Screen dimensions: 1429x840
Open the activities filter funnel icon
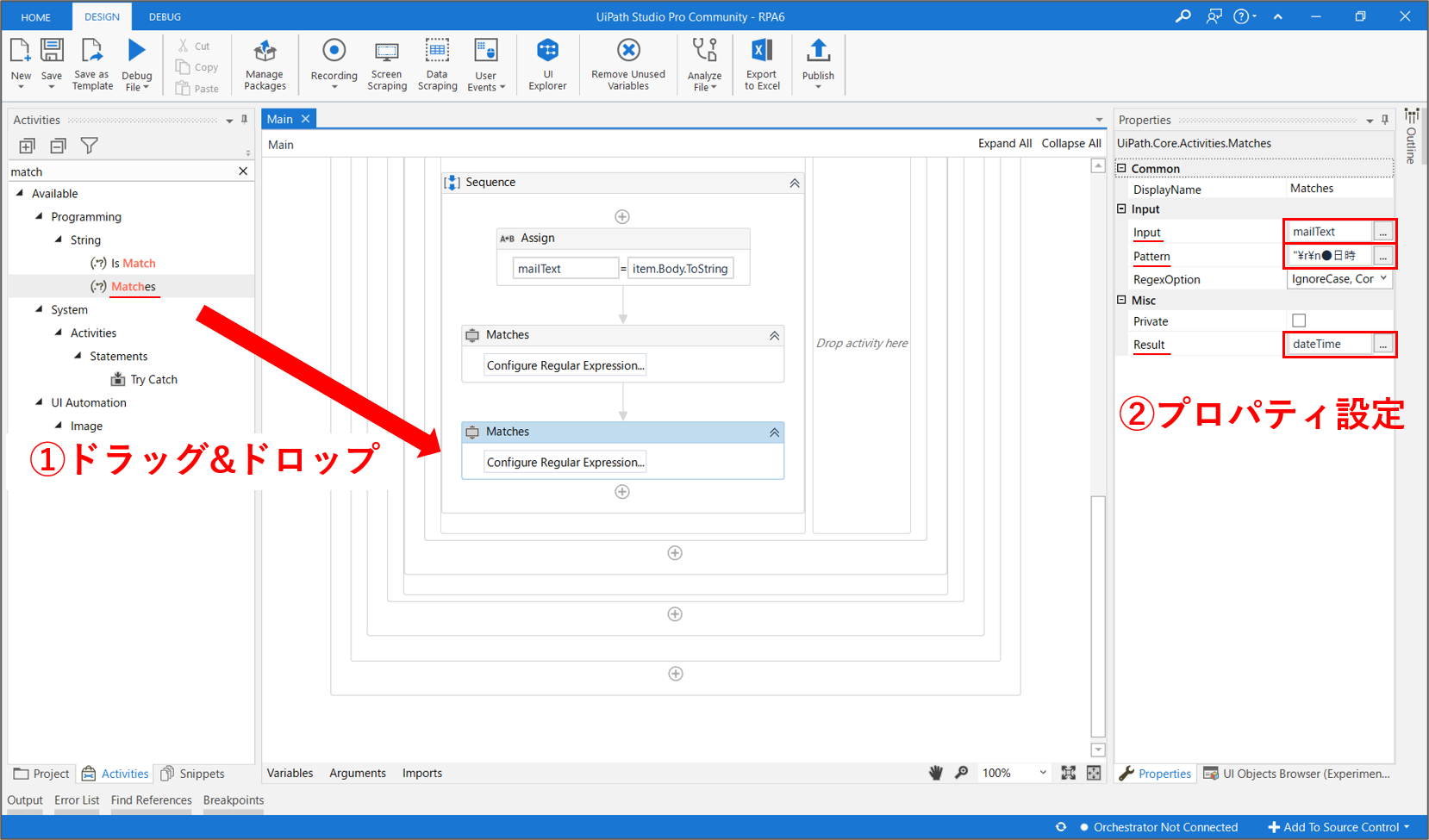(89, 146)
